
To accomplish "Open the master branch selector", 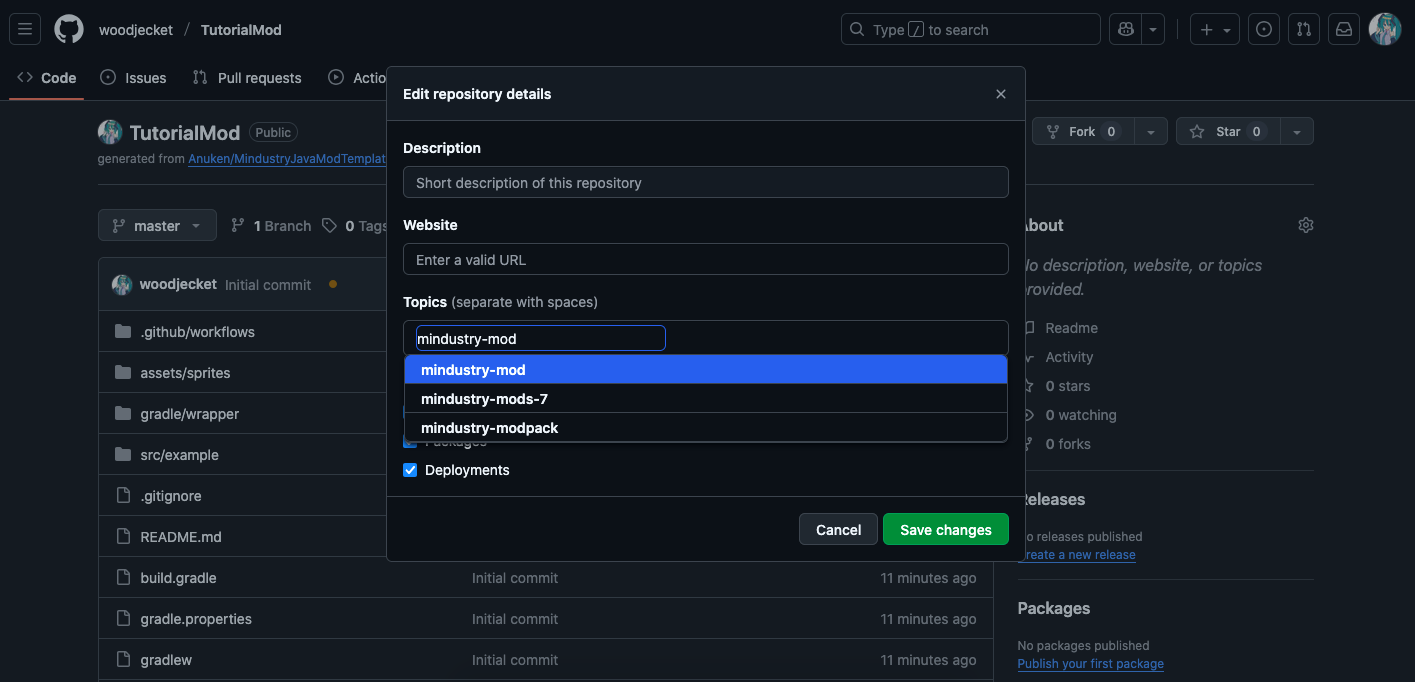I will point(157,225).
